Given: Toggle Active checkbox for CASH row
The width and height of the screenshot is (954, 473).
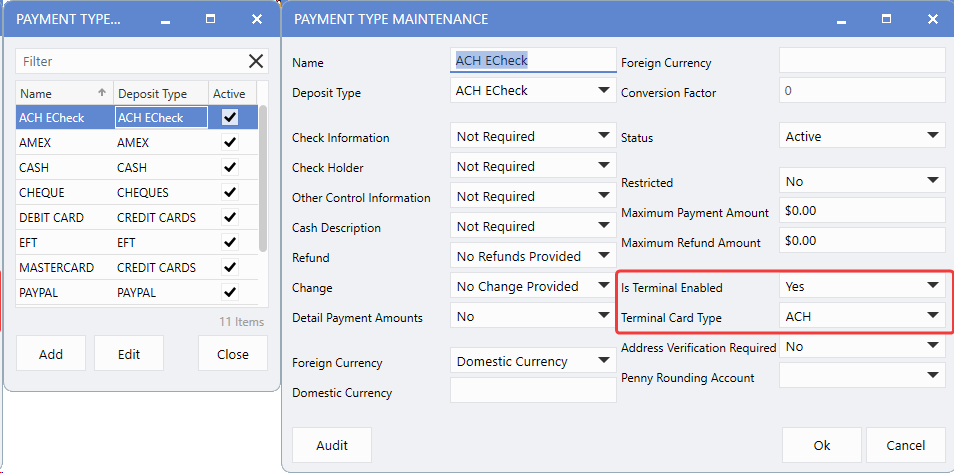Looking at the screenshot, I should tap(230, 168).
